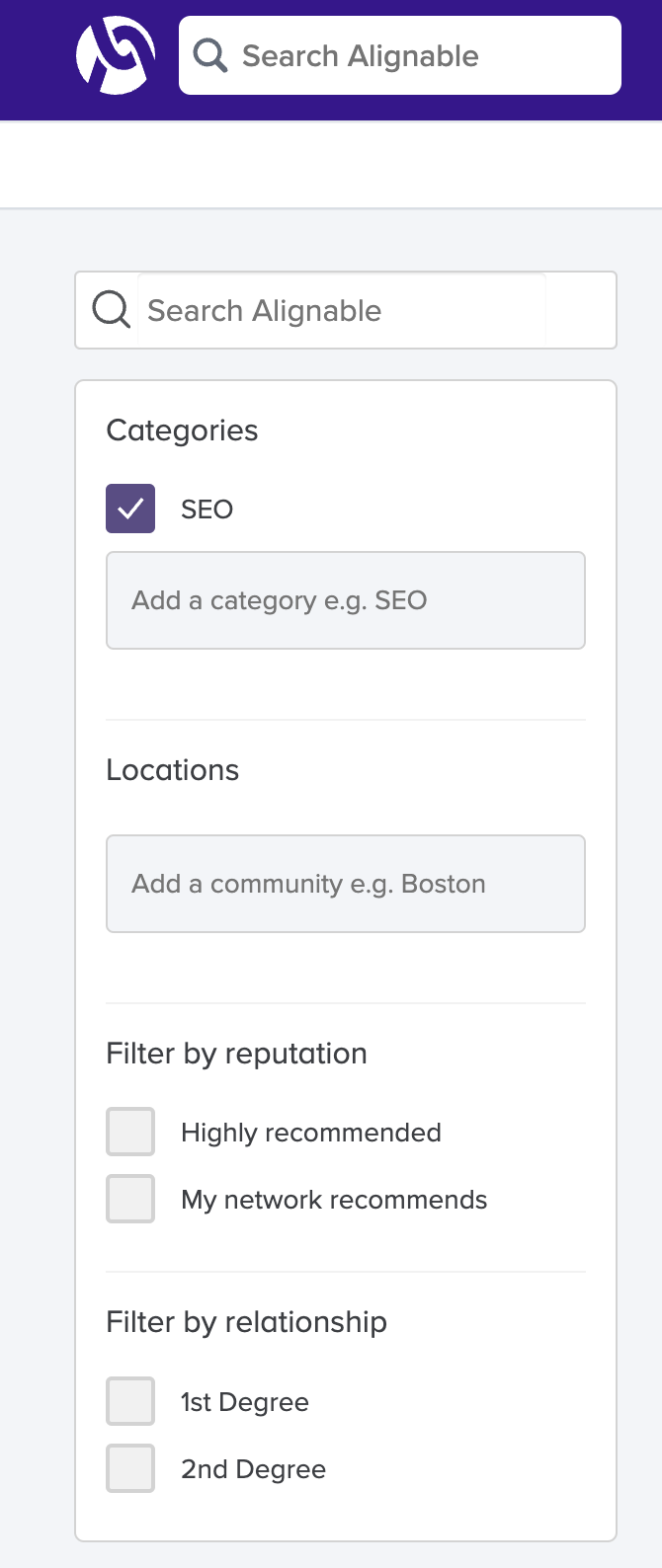Image resolution: width=662 pixels, height=1568 pixels.
Task: Click the Filter by reputation heading
Action: 236,1054
